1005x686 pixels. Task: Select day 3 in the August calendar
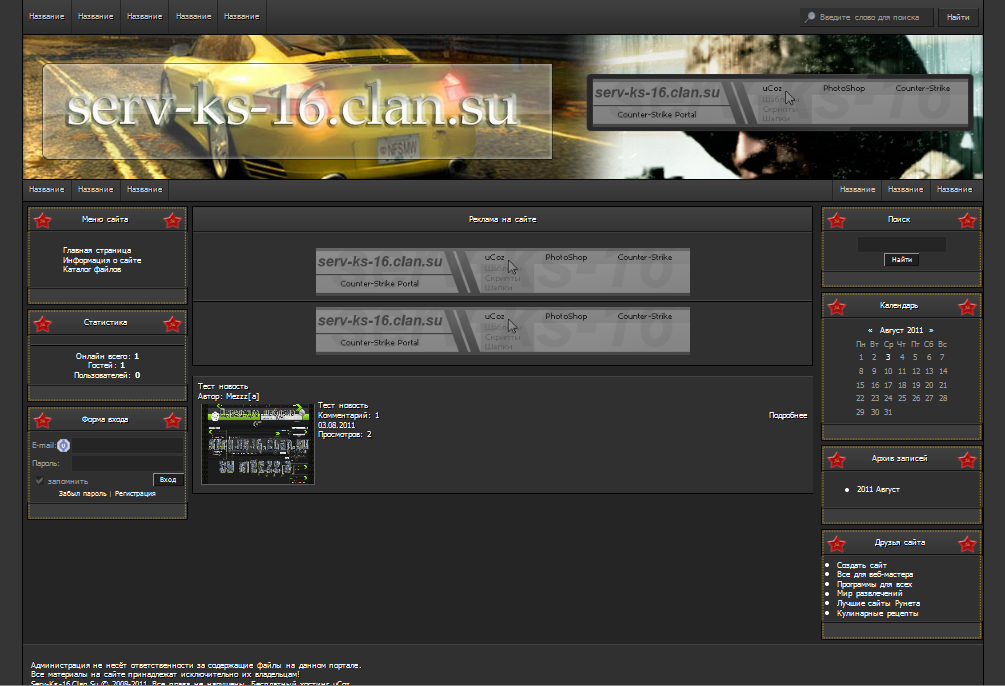click(x=888, y=357)
